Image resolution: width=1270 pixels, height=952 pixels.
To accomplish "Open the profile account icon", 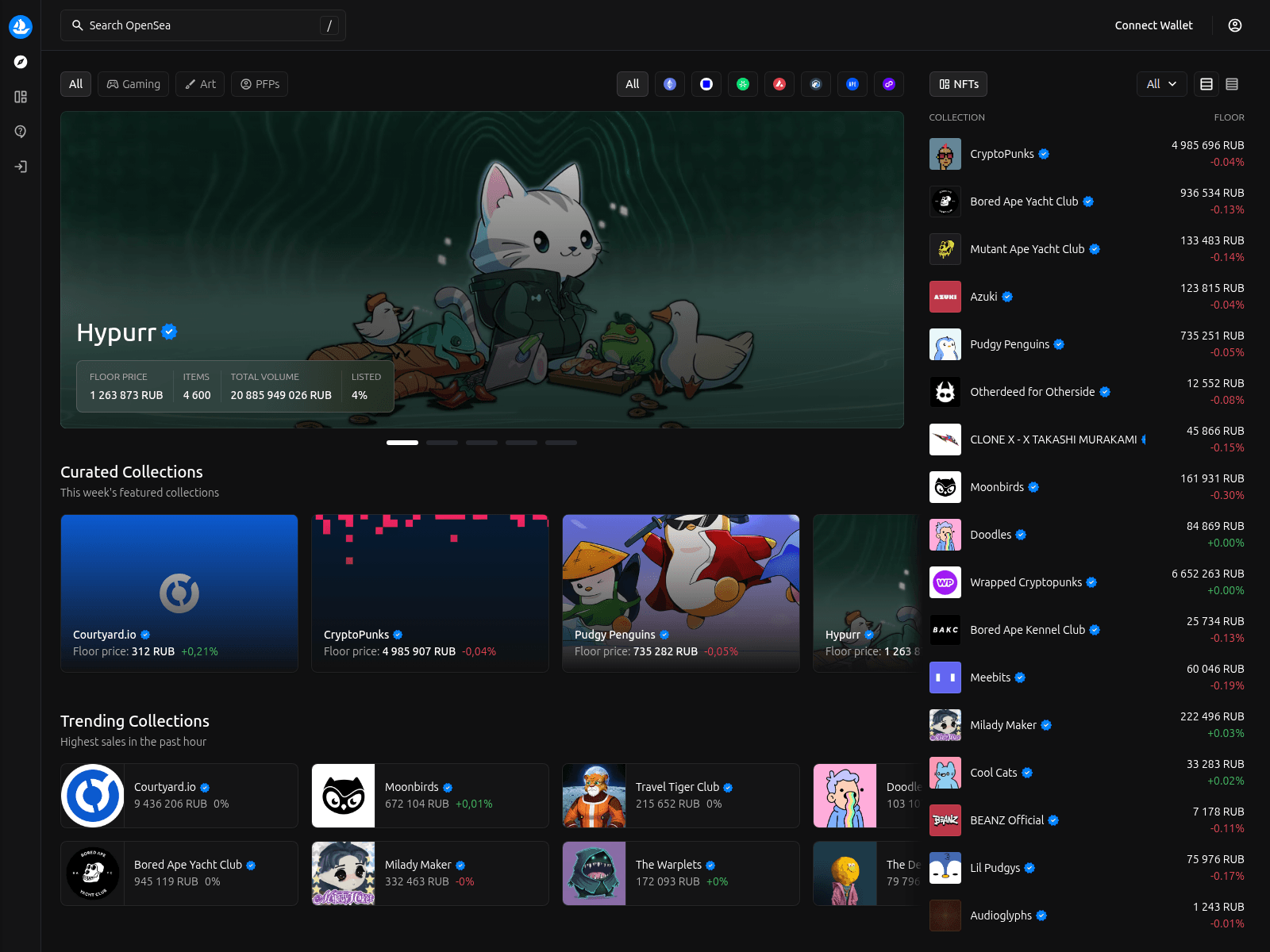I will (x=1234, y=25).
